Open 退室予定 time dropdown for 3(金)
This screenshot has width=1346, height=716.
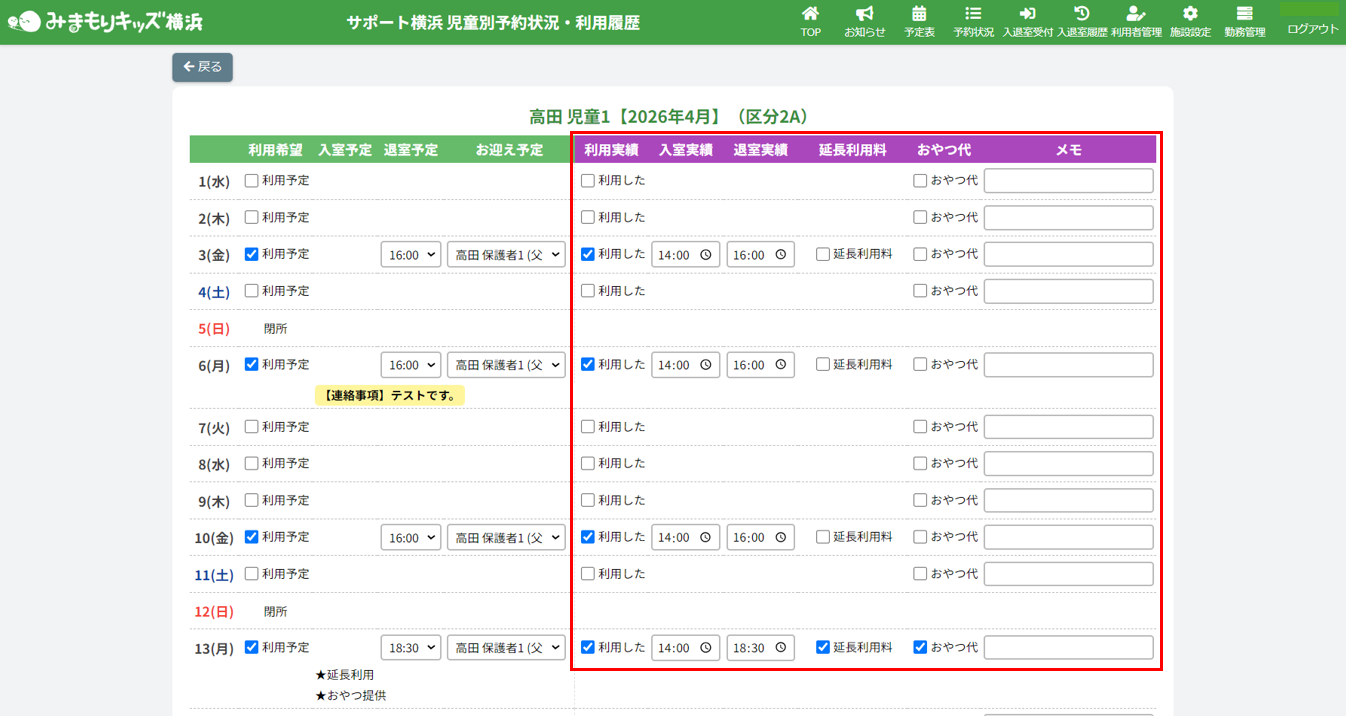410,255
